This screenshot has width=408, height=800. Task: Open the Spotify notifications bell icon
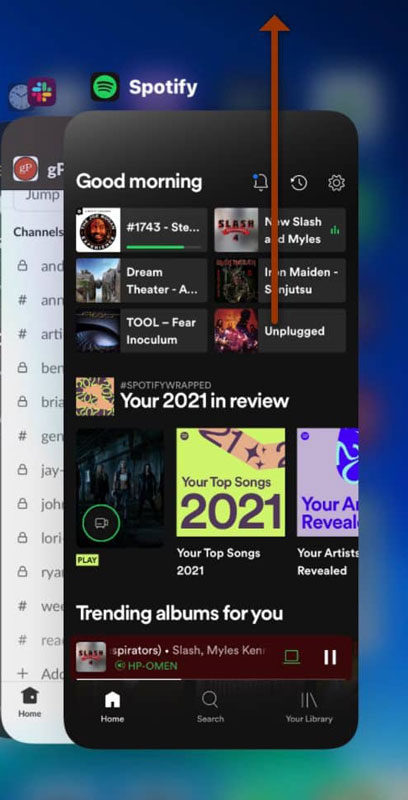261,182
